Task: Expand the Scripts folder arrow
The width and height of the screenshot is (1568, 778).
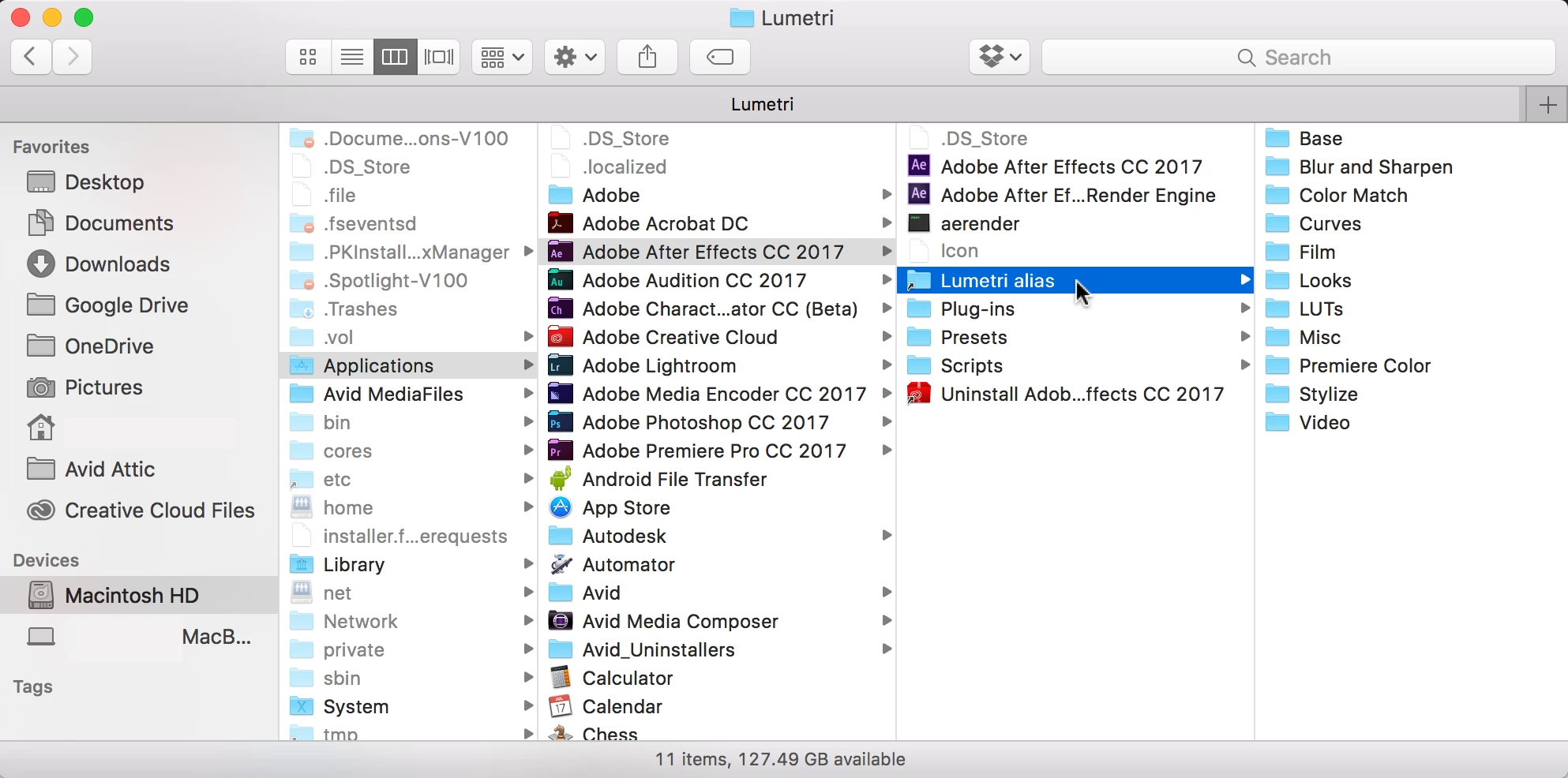Action: point(1244,365)
